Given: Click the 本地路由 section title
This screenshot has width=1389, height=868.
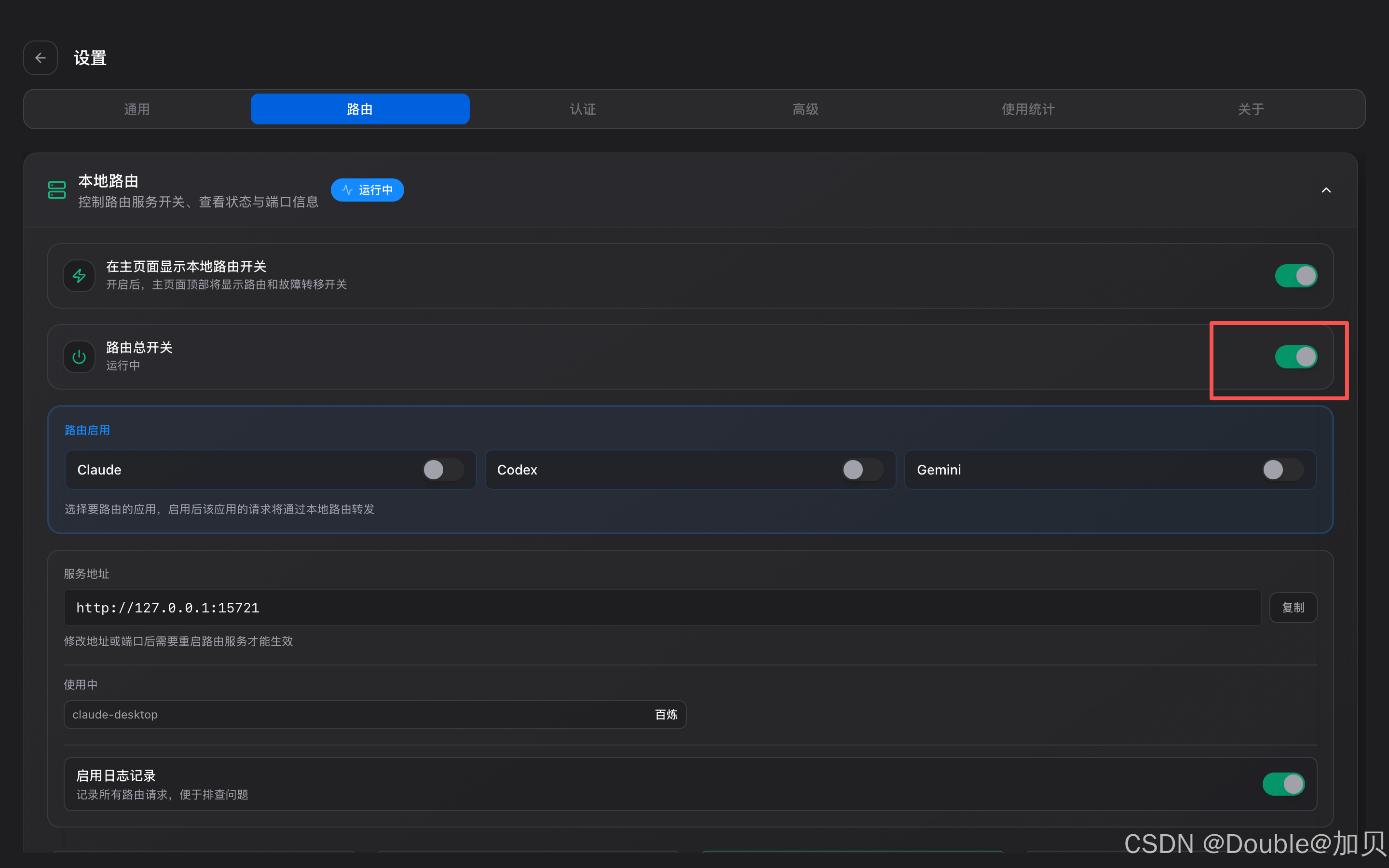Looking at the screenshot, I should (x=109, y=181).
